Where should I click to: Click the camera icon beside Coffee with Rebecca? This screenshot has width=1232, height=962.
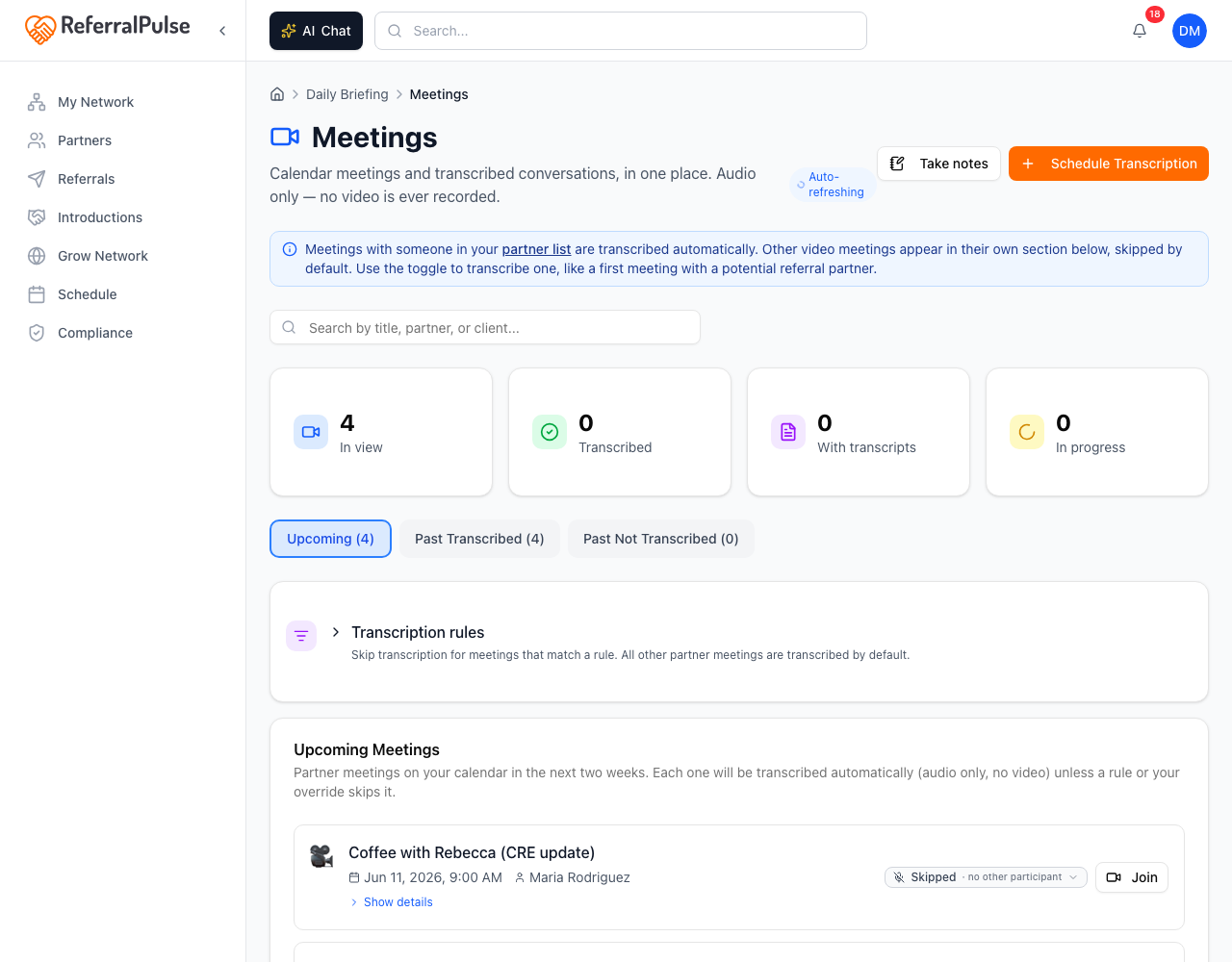pyautogui.click(x=321, y=855)
